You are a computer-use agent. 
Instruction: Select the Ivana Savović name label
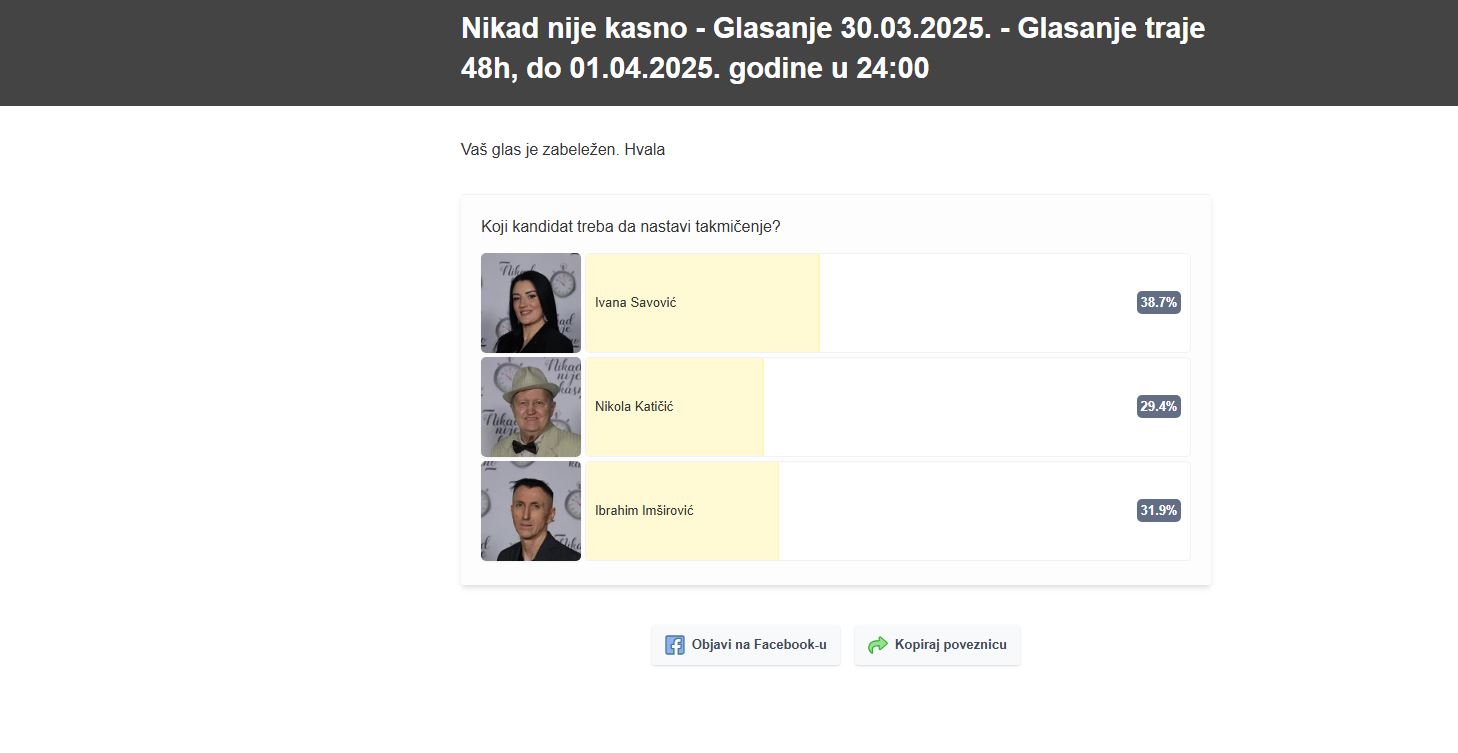pyautogui.click(x=635, y=302)
